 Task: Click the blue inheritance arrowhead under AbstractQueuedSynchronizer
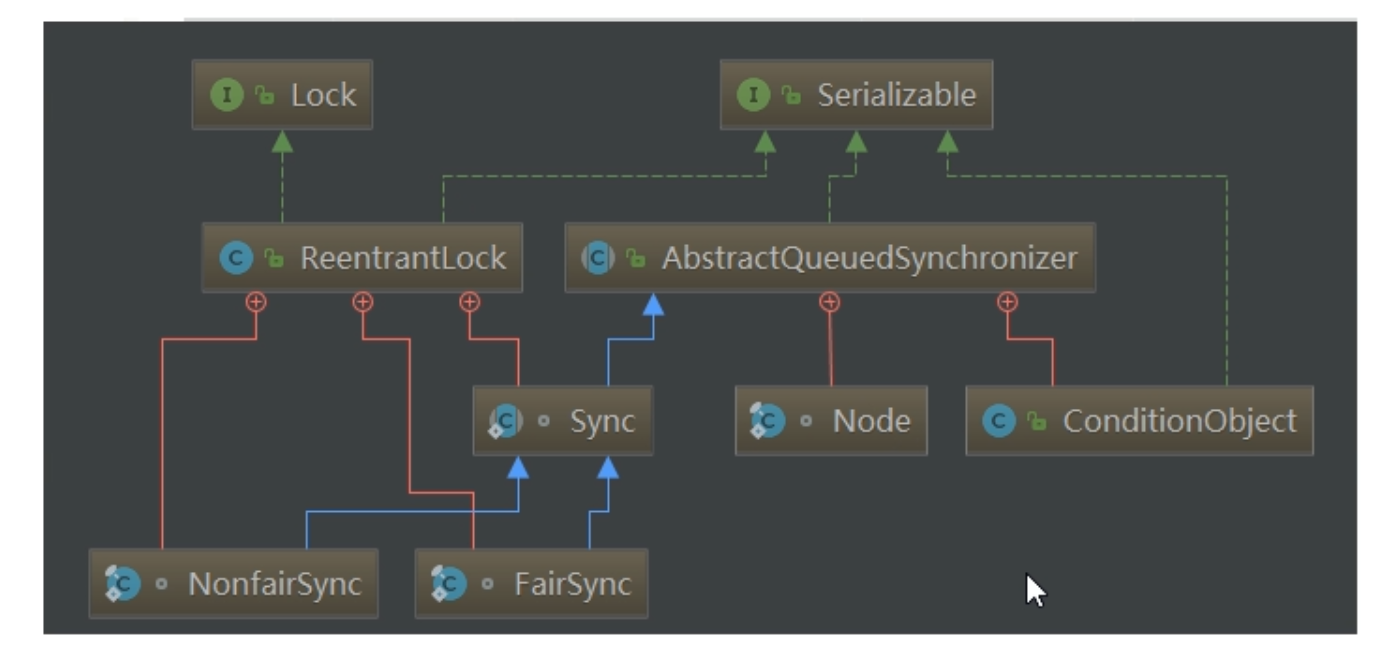coord(653,304)
